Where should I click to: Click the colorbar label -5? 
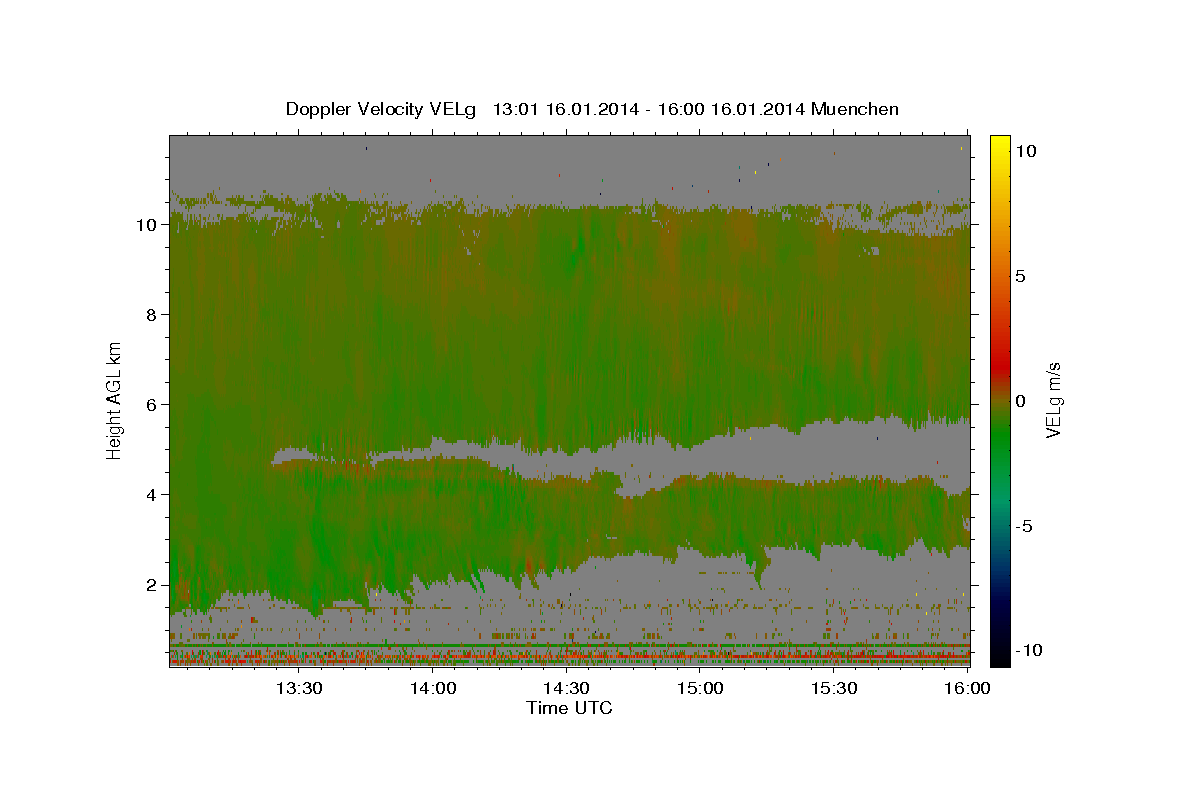click(x=1025, y=526)
